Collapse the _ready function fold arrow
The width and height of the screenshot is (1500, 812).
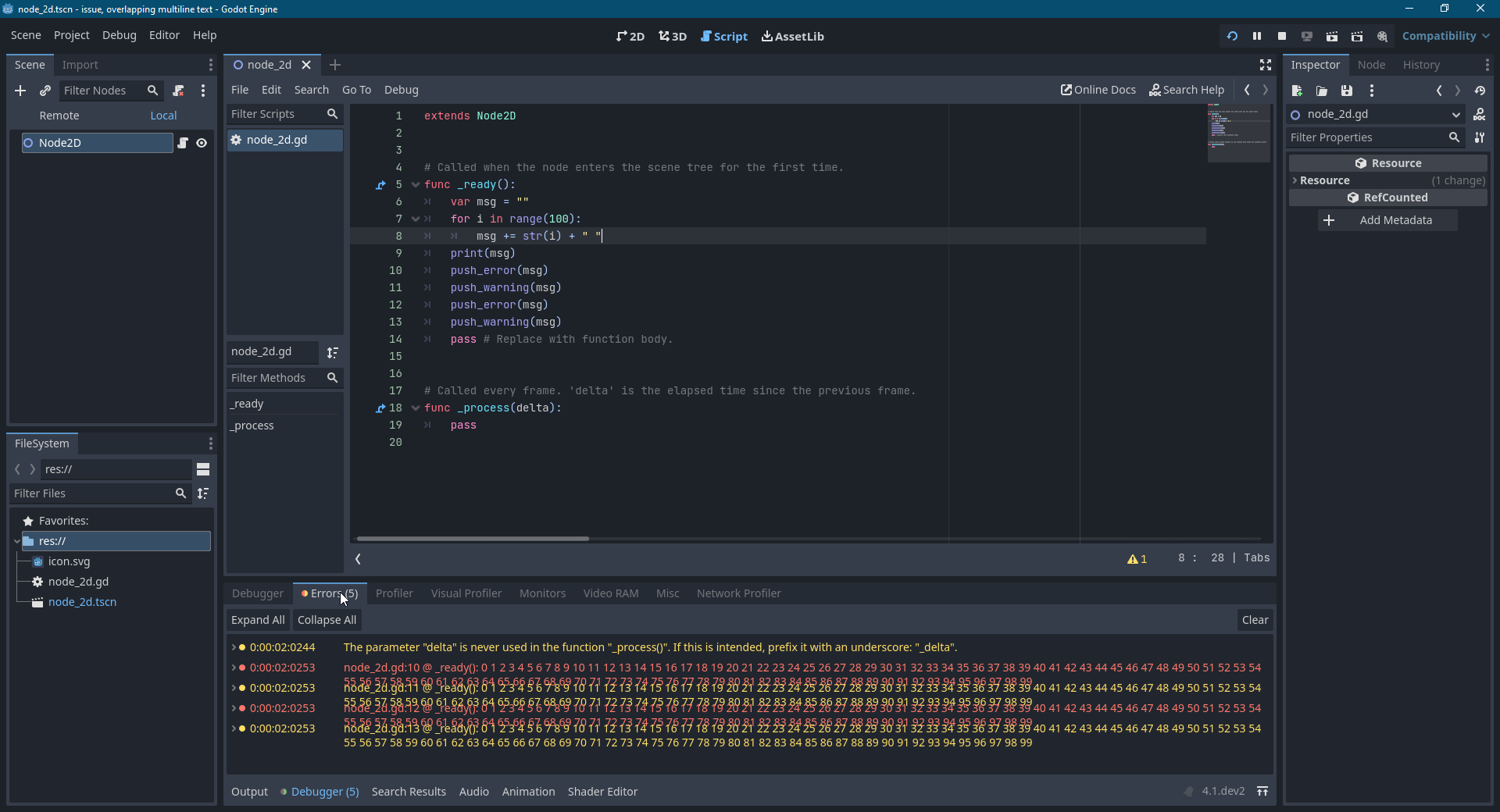pos(415,185)
